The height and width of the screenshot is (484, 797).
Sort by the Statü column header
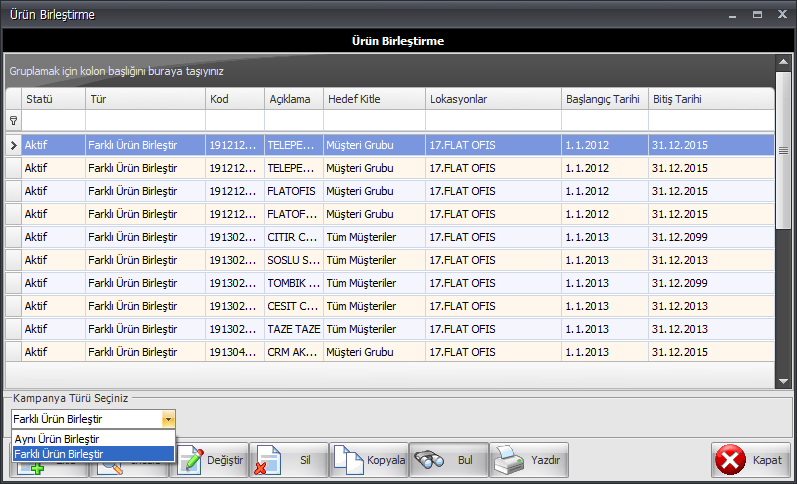[53, 99]
